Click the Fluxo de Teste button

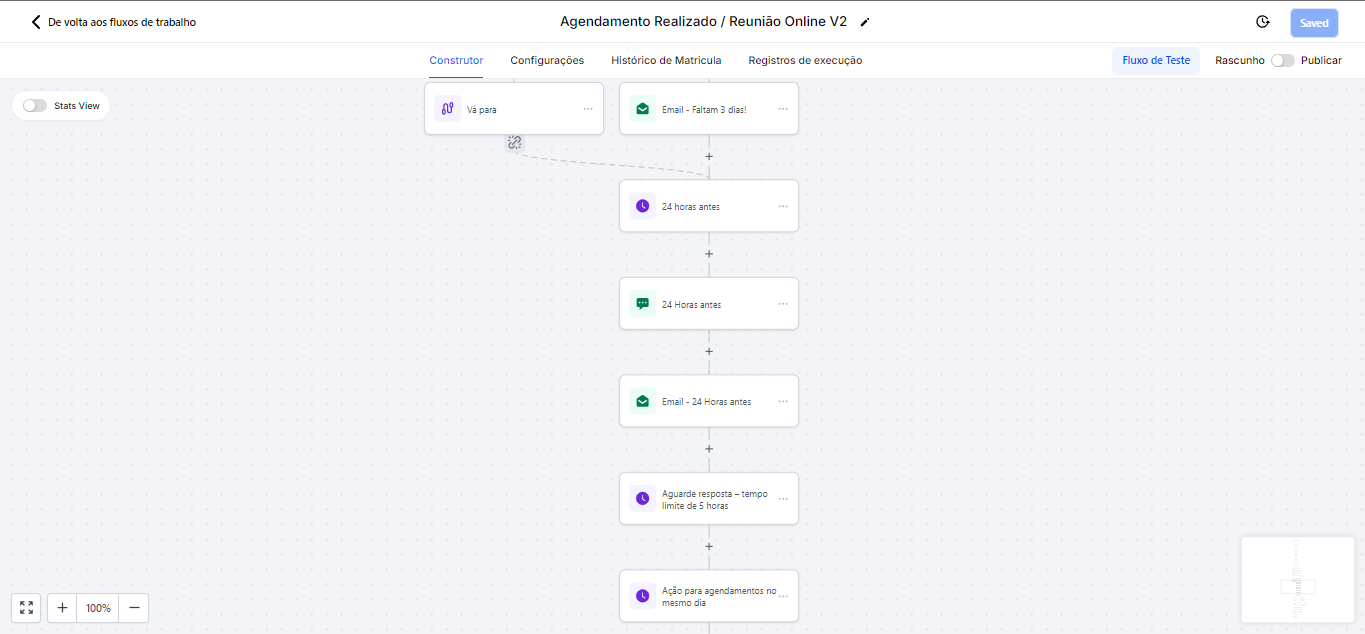click(1156, 61)
